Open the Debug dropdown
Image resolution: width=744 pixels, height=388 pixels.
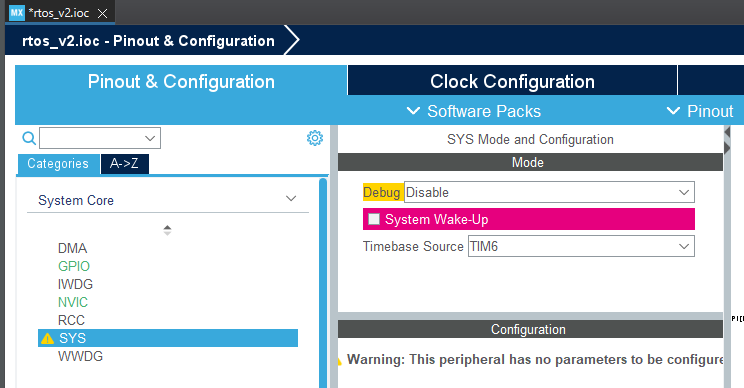pyautogui.click(x=549, y=192)
